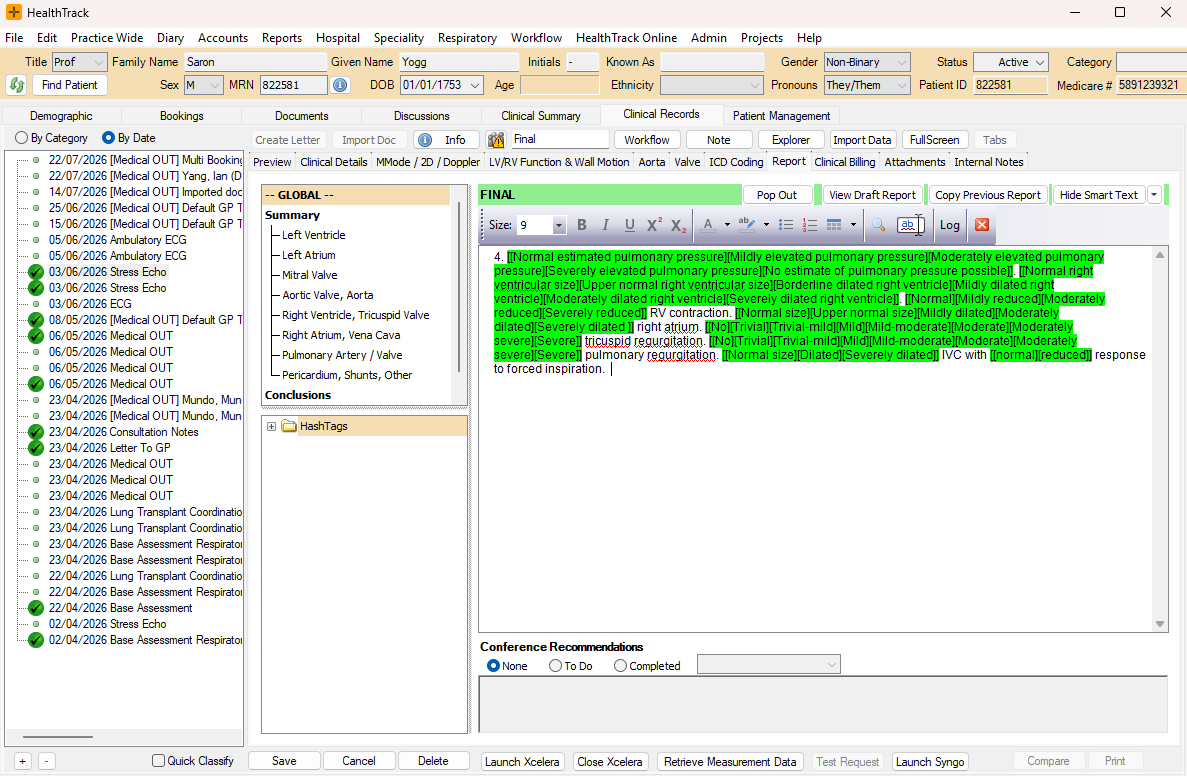
Task: Click the report editor vertical scrollbar down arrow
Action: 1159,624
